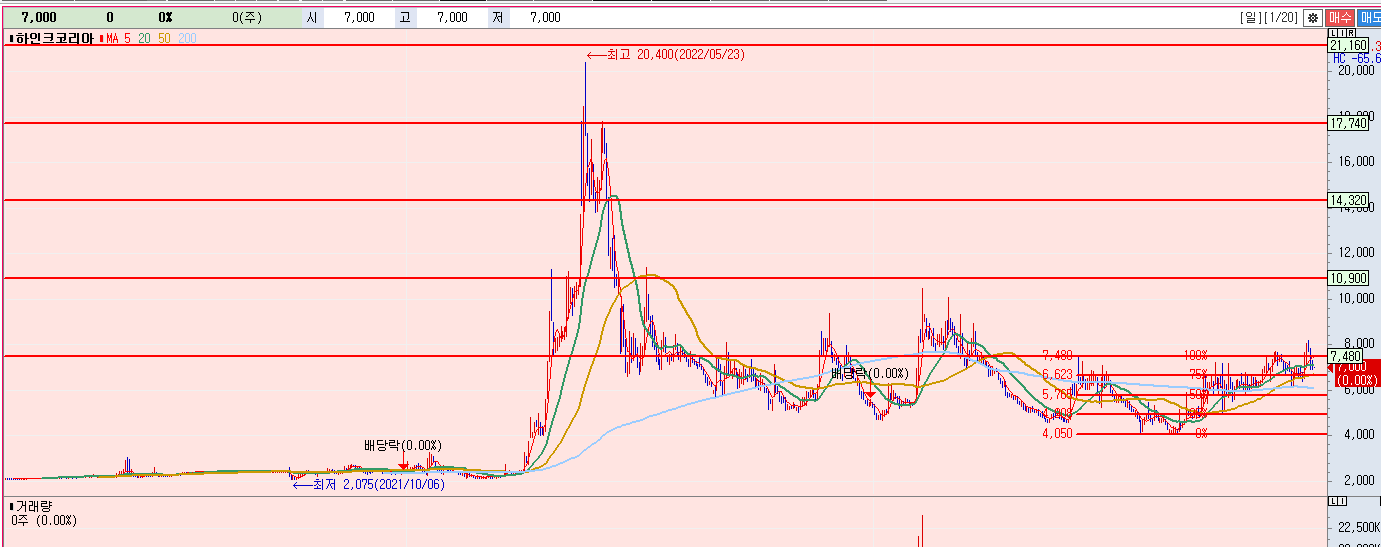This screenshot has width=1381, height=547.
Task: Open chart settings via the gear icon
Action: pyautogui.click(x=1312, y=18)
